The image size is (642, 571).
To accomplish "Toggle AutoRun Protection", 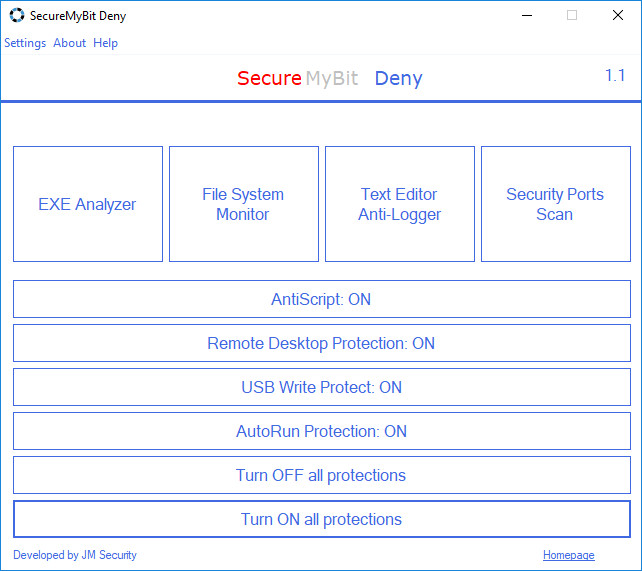I will tap(322, 431).
